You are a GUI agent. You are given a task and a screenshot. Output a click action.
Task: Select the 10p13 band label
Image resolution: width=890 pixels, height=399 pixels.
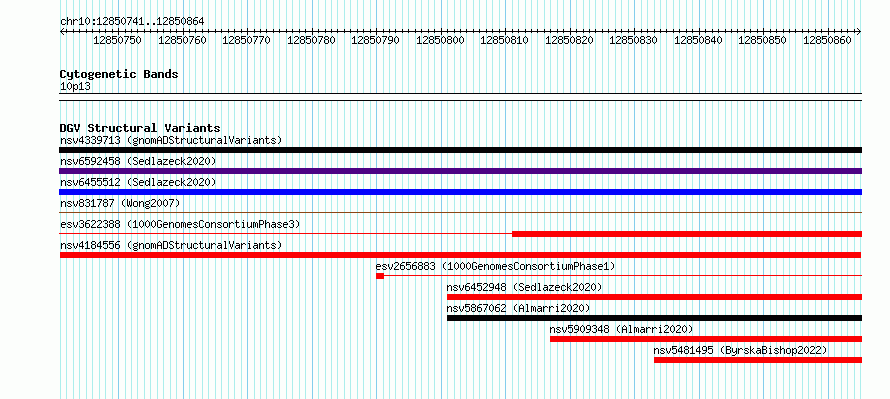(x=75, y=87)
